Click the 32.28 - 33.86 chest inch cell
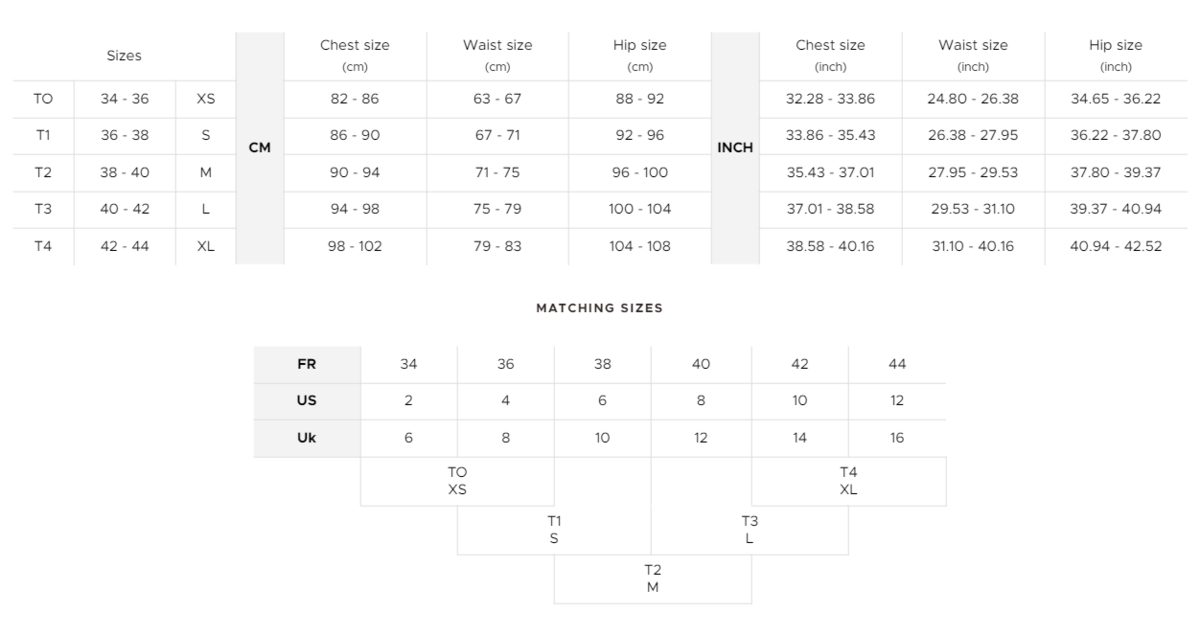 (x=830, y=99)
